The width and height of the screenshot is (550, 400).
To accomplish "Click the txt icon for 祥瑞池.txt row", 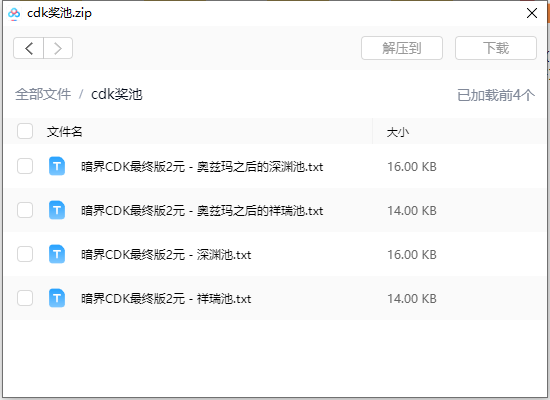I will (x=57, y=298).
